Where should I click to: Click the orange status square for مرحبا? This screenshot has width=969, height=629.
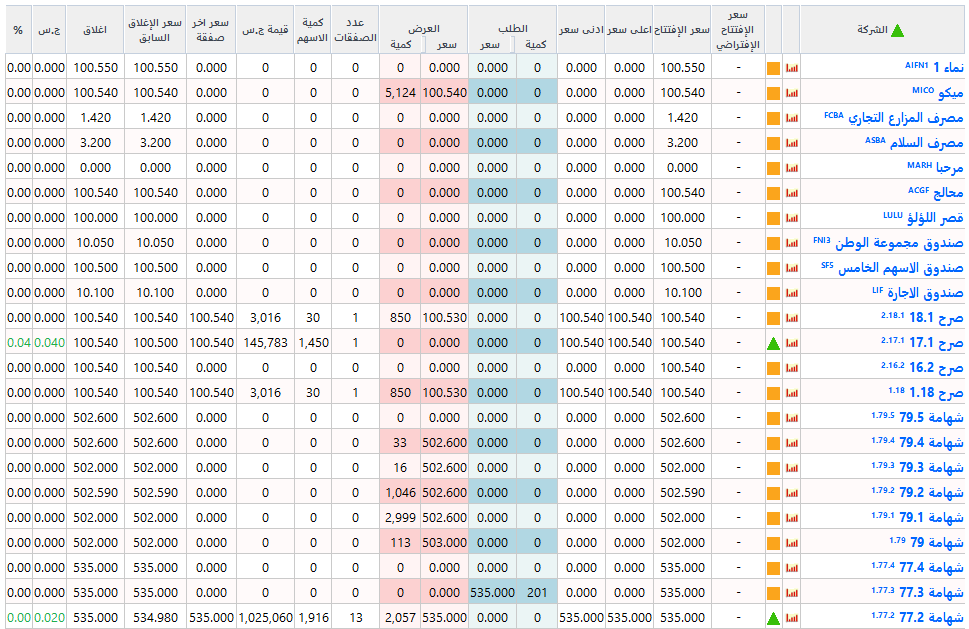coord(773,168)
